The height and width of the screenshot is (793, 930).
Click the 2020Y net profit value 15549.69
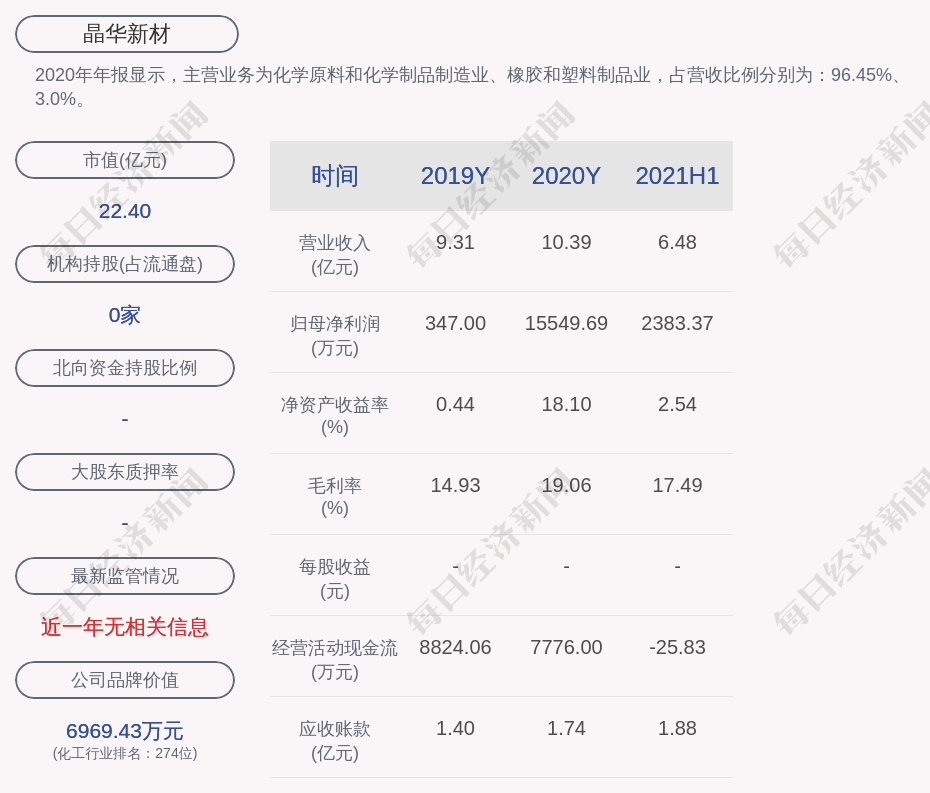coord(566,324)
